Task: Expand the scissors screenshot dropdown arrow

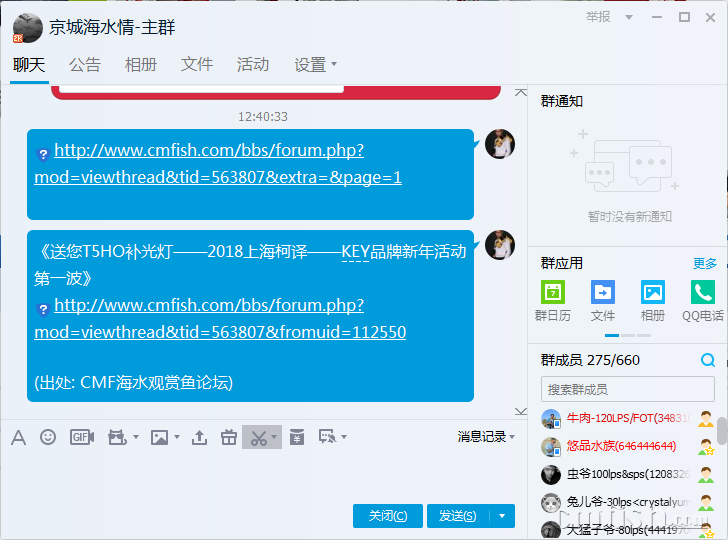Action: [274, 437]
